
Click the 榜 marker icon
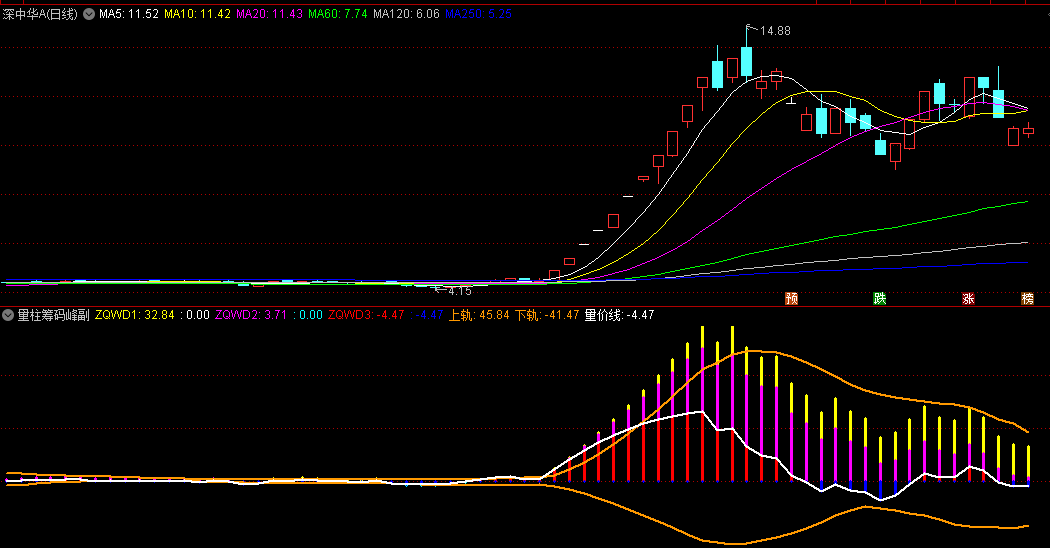(1027, 298)
